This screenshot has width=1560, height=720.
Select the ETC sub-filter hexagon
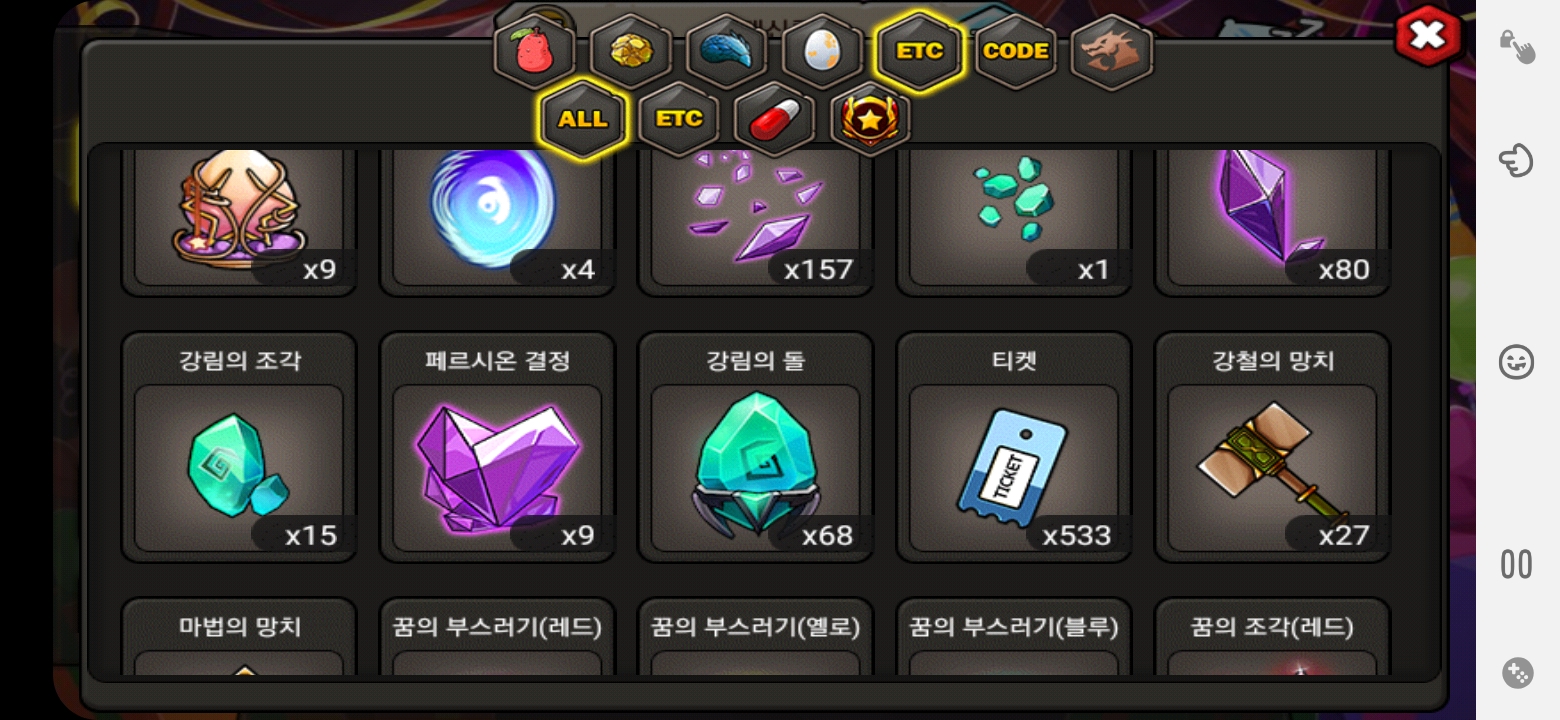(679, 119)
